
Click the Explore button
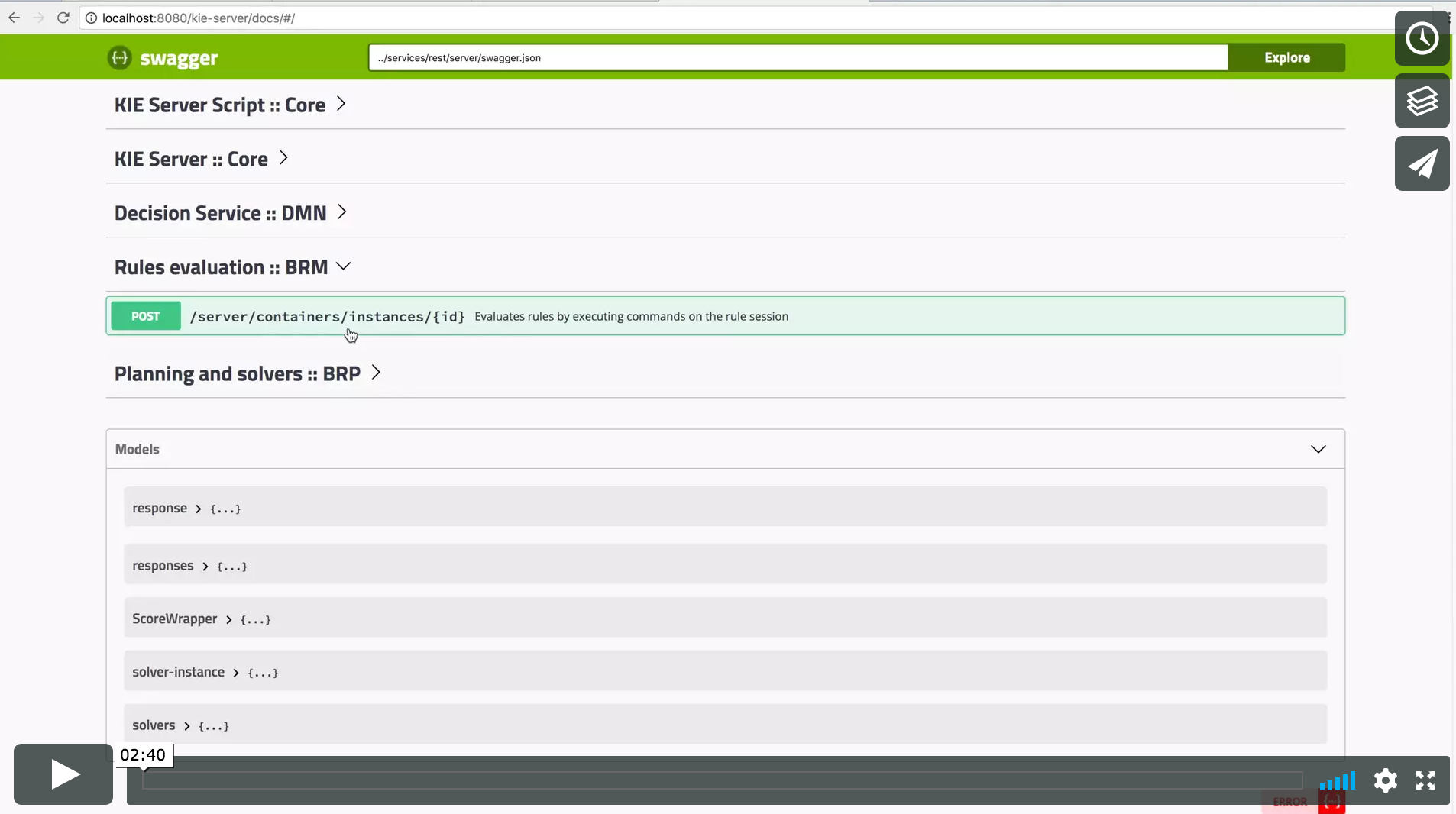coord(1286,57)
